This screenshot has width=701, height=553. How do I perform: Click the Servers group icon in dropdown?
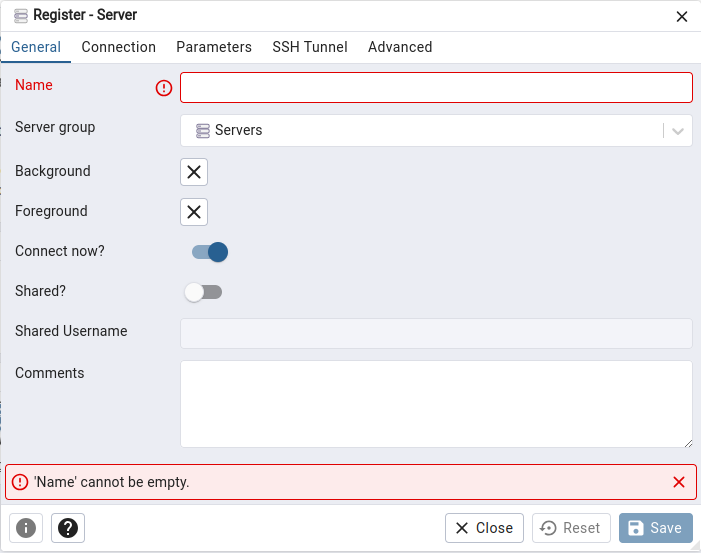[x=203, y=131]
